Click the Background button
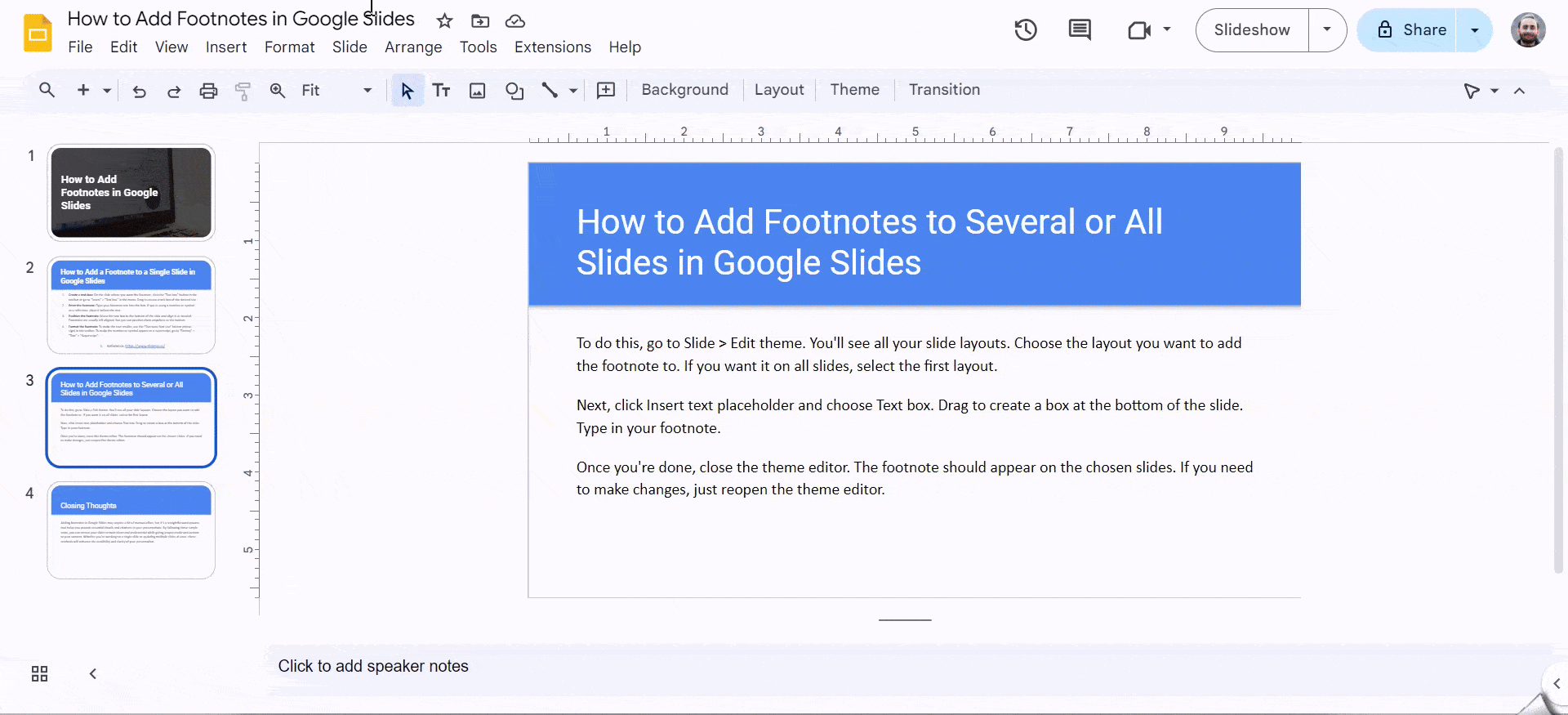1568x715 pixels. (x=684, y=90)
